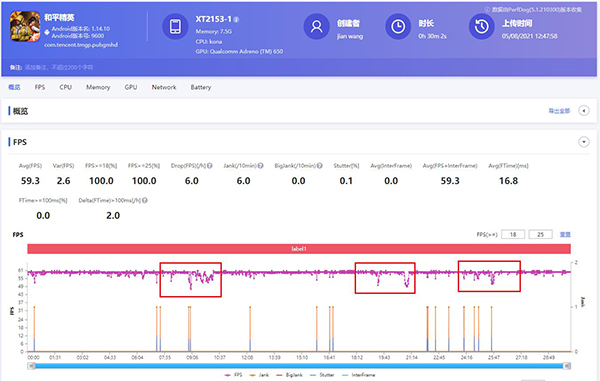
Task: Click the help icon beside Drop(FPS)
Action: [210, 166]
